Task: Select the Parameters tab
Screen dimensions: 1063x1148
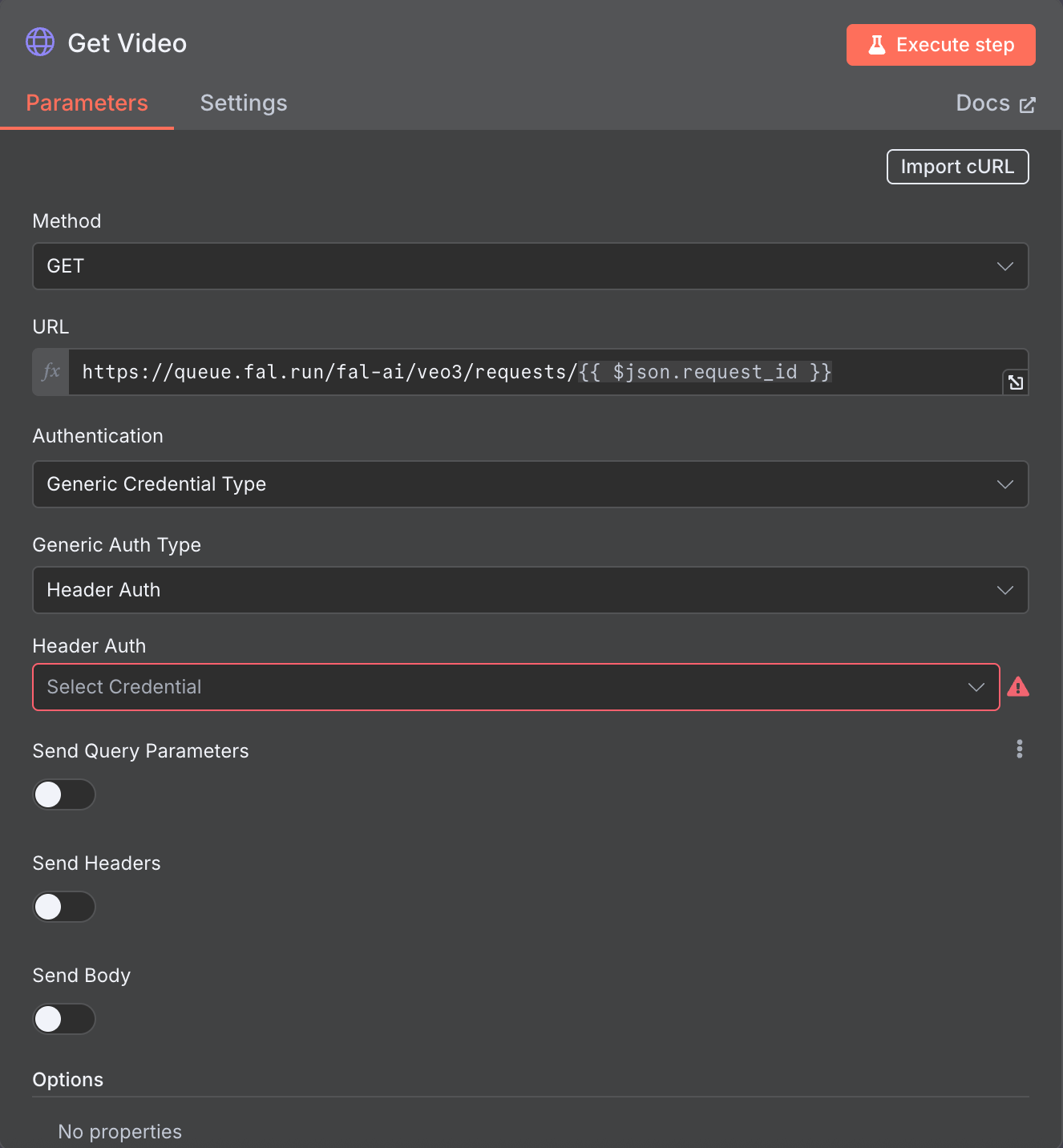Action: (87, 103)
